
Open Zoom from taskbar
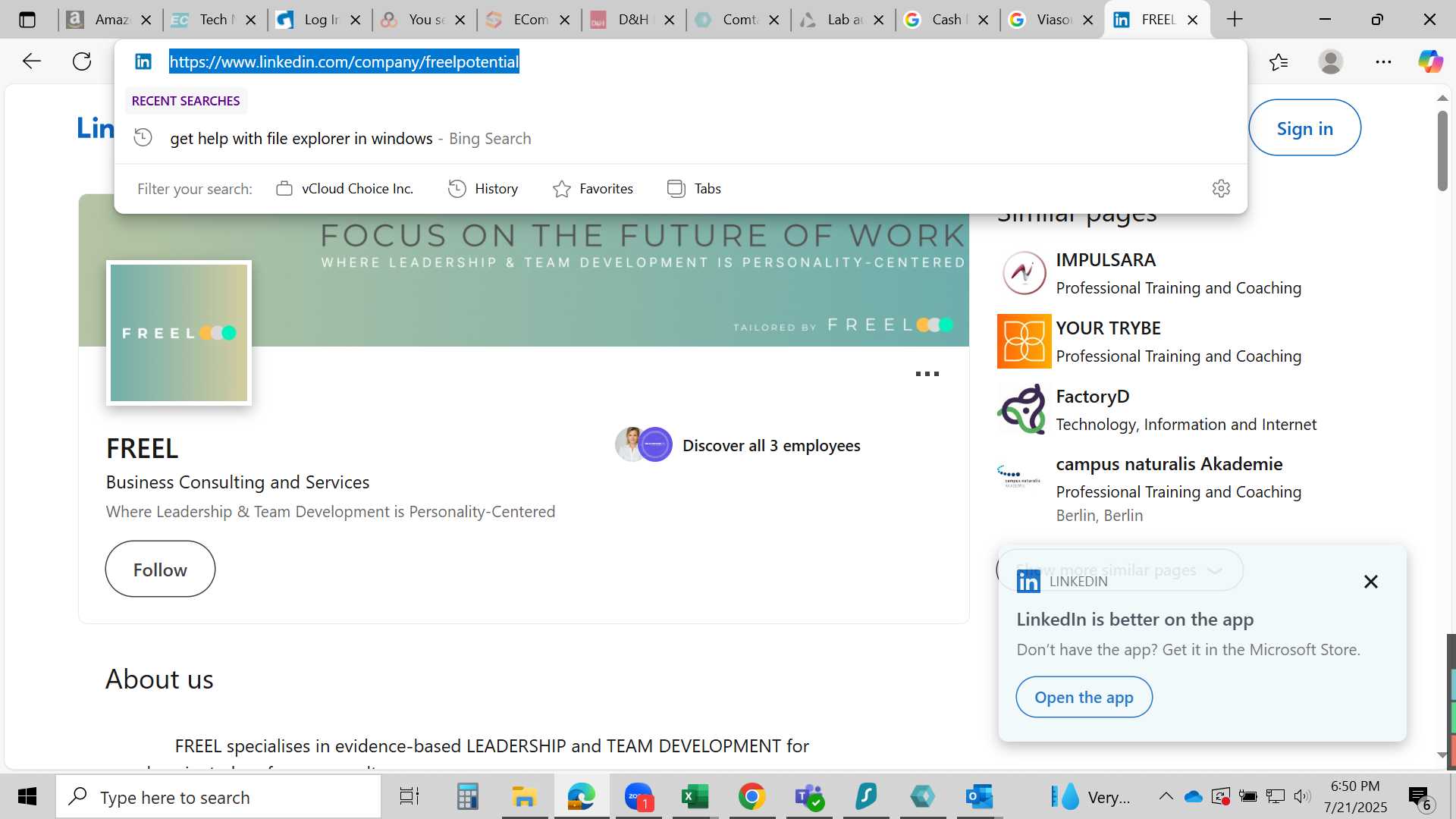tap(639, 797)
